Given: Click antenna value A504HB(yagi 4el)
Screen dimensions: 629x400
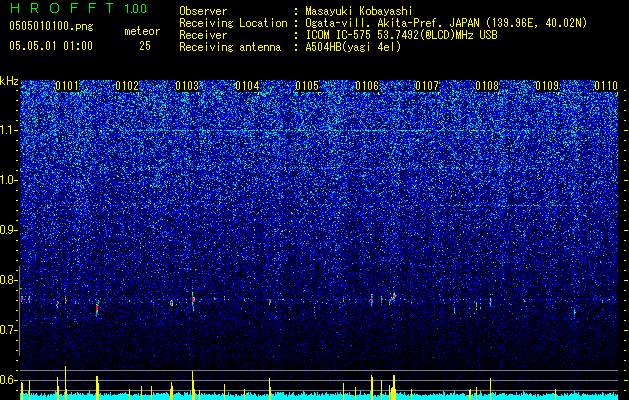Looking at the screenshot, I should [353, 47].
